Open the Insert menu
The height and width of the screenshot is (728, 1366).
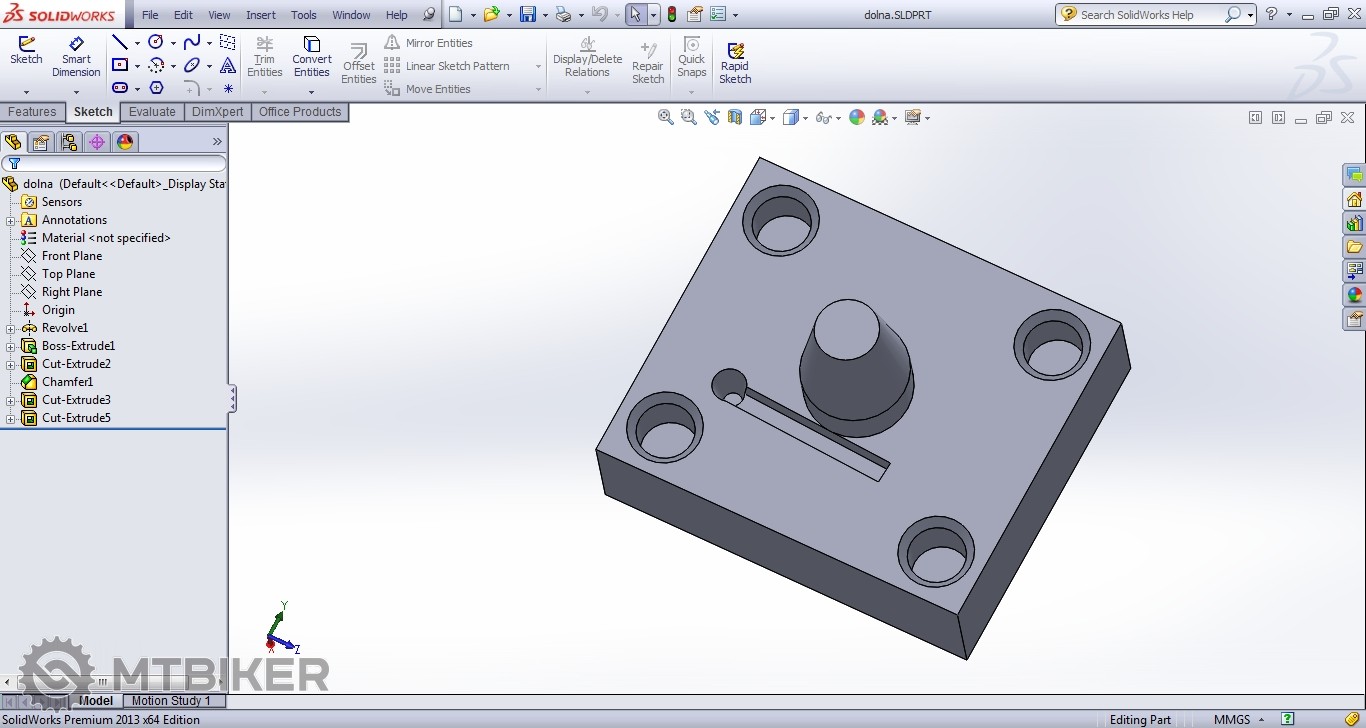(x=261, y=15)
